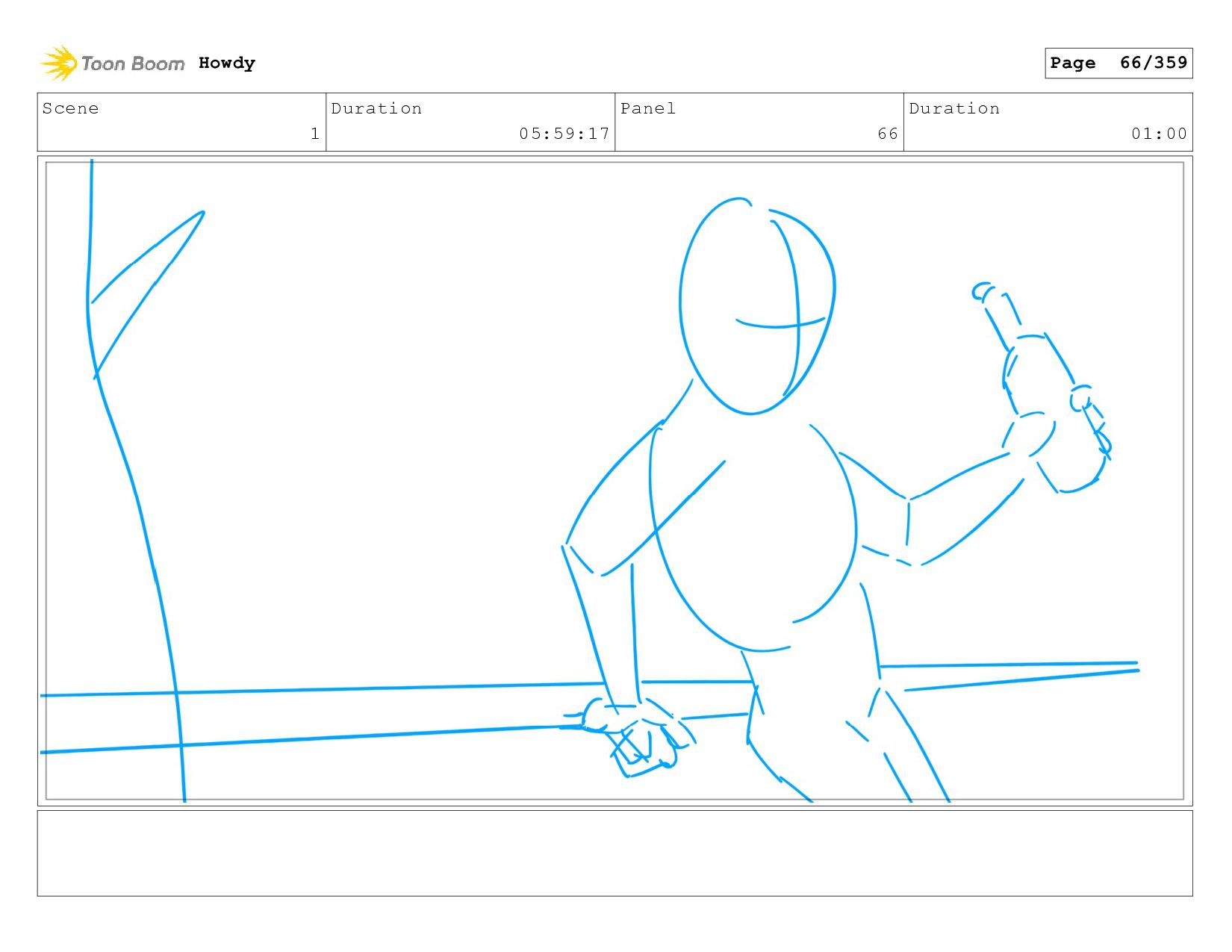Select the panel number value '66'
The image size is (1232, 952).
(x=888, y=134)
